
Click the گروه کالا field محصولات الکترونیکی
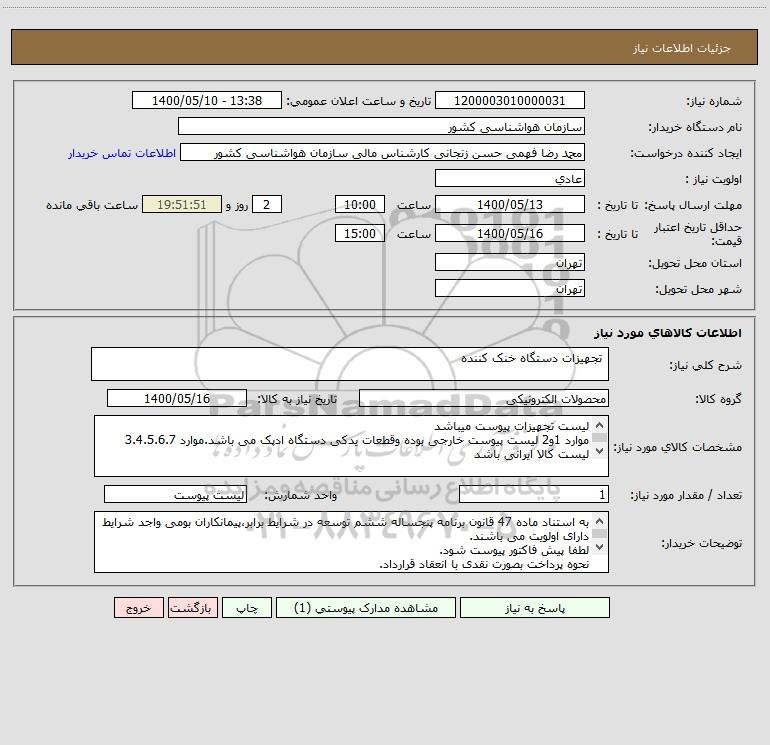tap(484, 398)
